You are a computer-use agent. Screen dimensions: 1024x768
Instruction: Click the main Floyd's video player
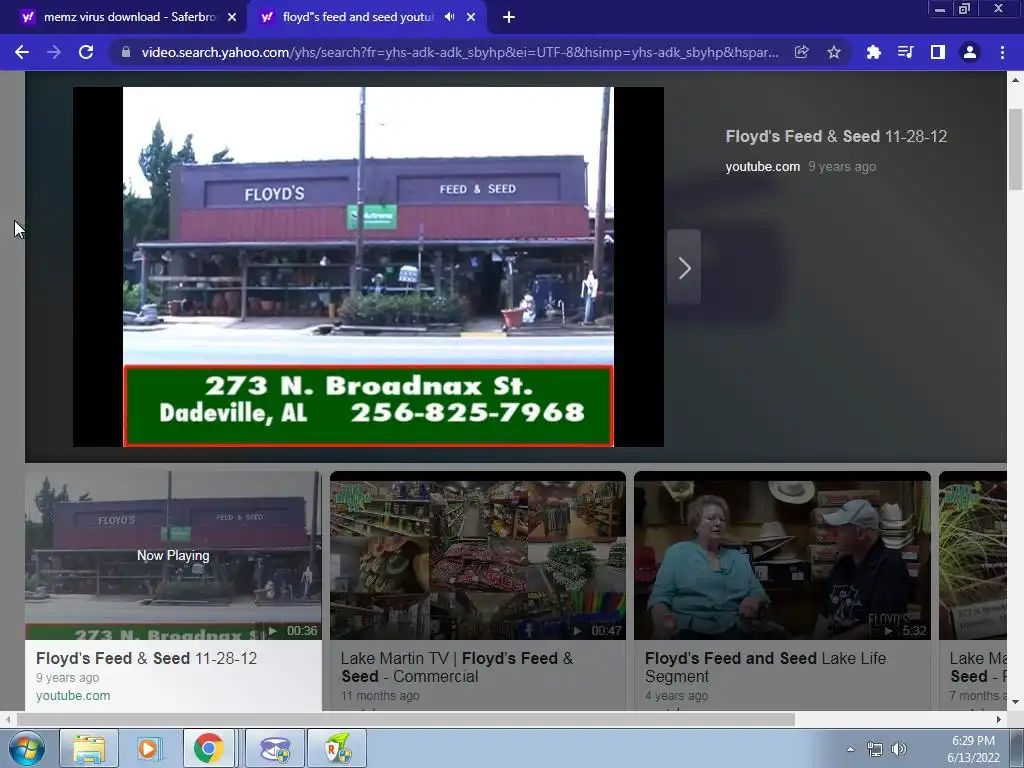(368, 267)
